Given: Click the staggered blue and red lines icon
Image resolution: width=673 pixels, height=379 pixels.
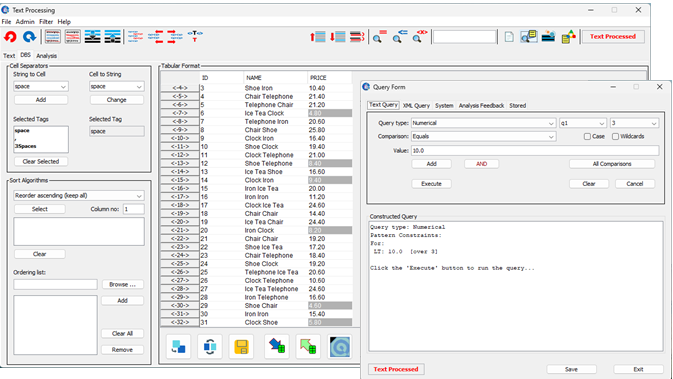Looking at the screenshot, I should click(x=136, y=36).
